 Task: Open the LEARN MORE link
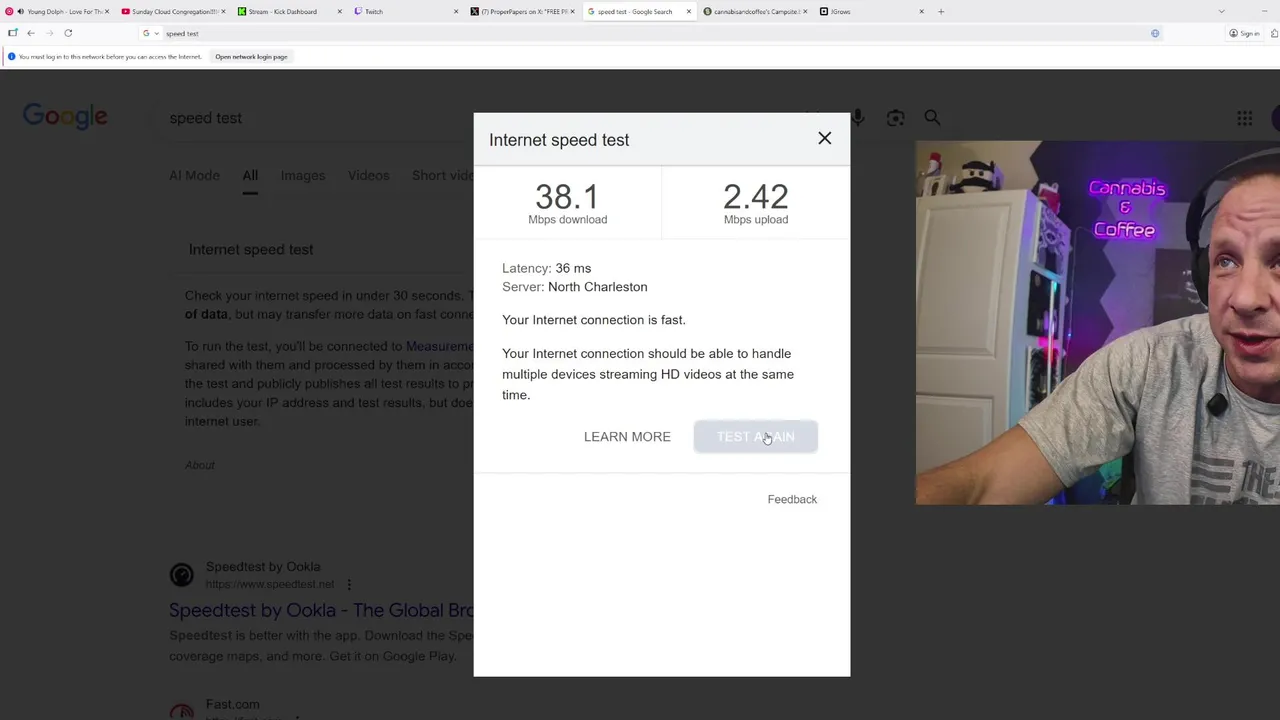click(627, 437)
